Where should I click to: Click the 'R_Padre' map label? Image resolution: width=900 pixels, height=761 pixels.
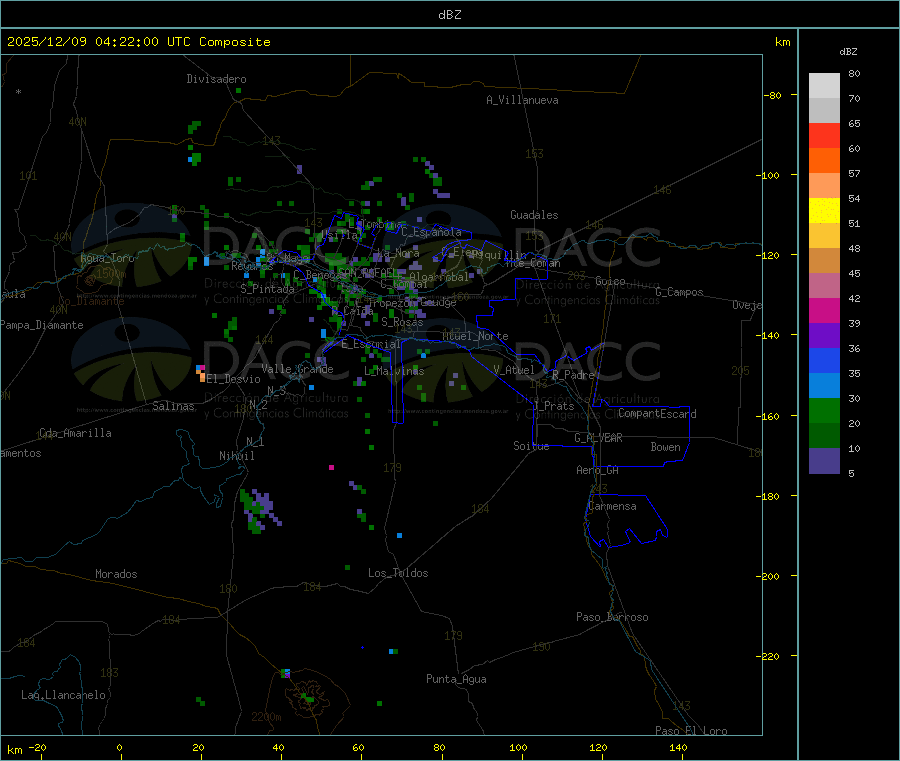pyautogui.click(x=573, y=375)
